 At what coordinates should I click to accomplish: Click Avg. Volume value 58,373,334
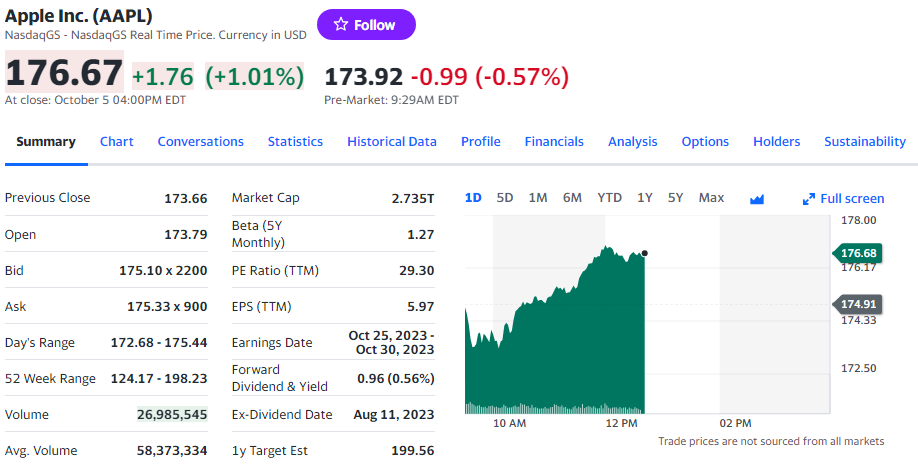[x=172, y=451]
